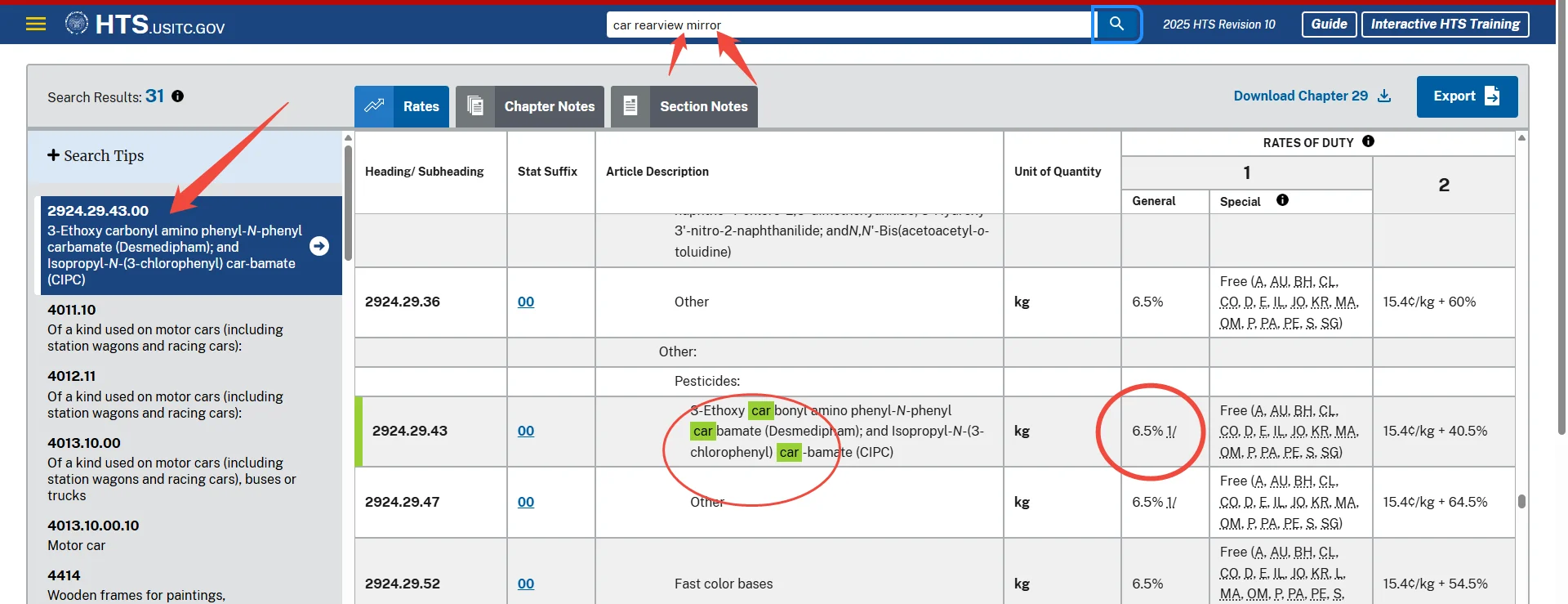Select the 2924.29.43.00 search result
1568x604 pixels.
[191, 245]
